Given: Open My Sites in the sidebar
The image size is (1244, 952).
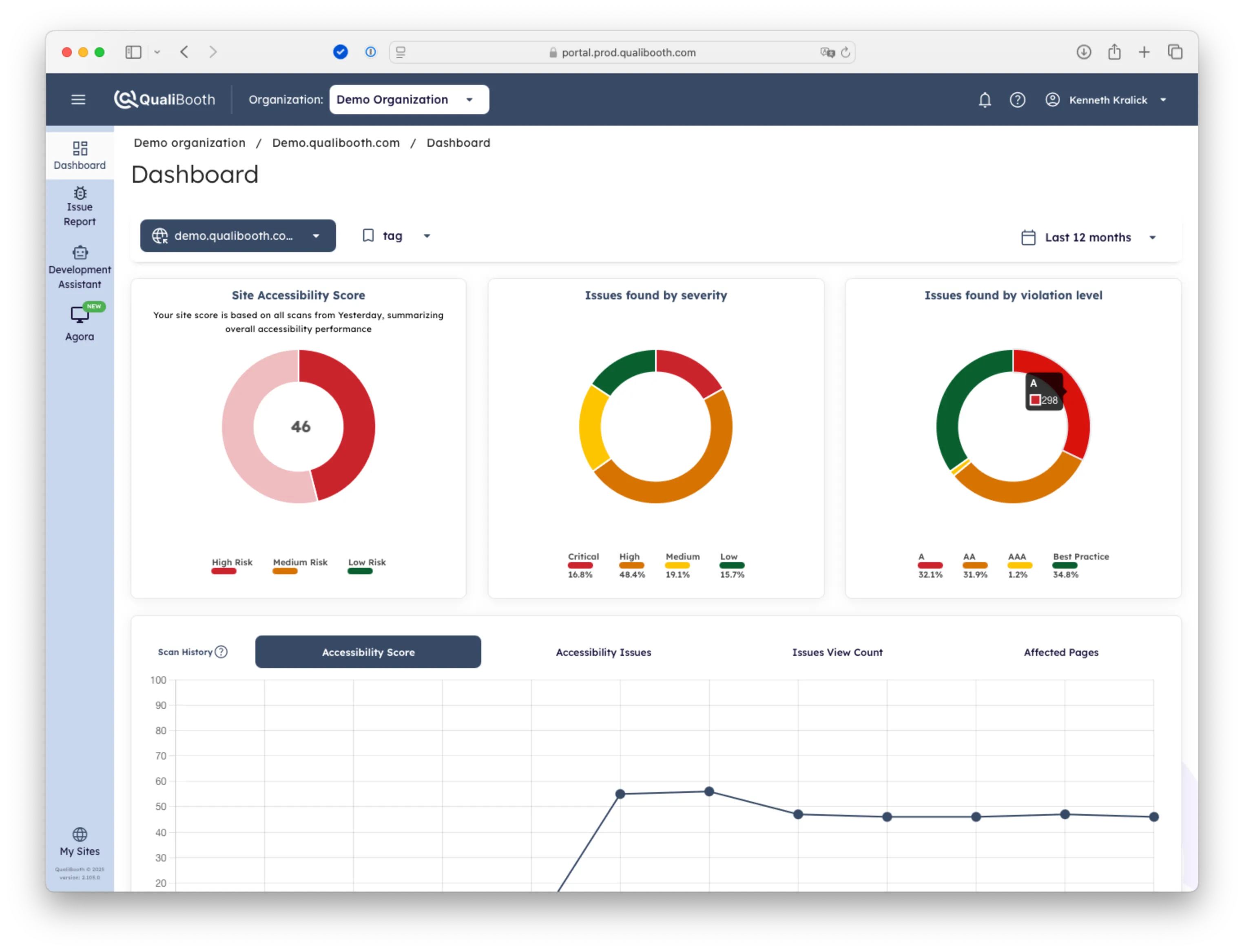Looking at the screenshot, I should click(80, 843).
